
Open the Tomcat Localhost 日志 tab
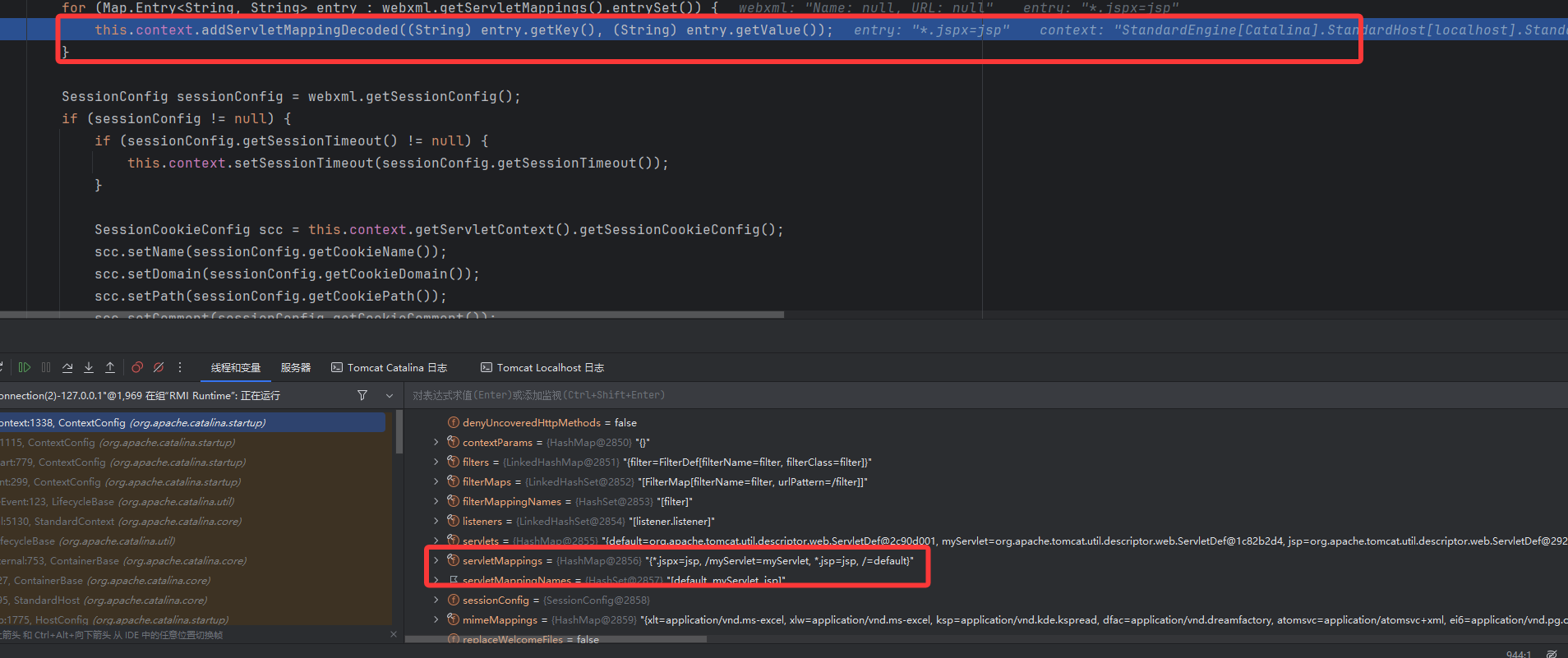pos(542,368)
